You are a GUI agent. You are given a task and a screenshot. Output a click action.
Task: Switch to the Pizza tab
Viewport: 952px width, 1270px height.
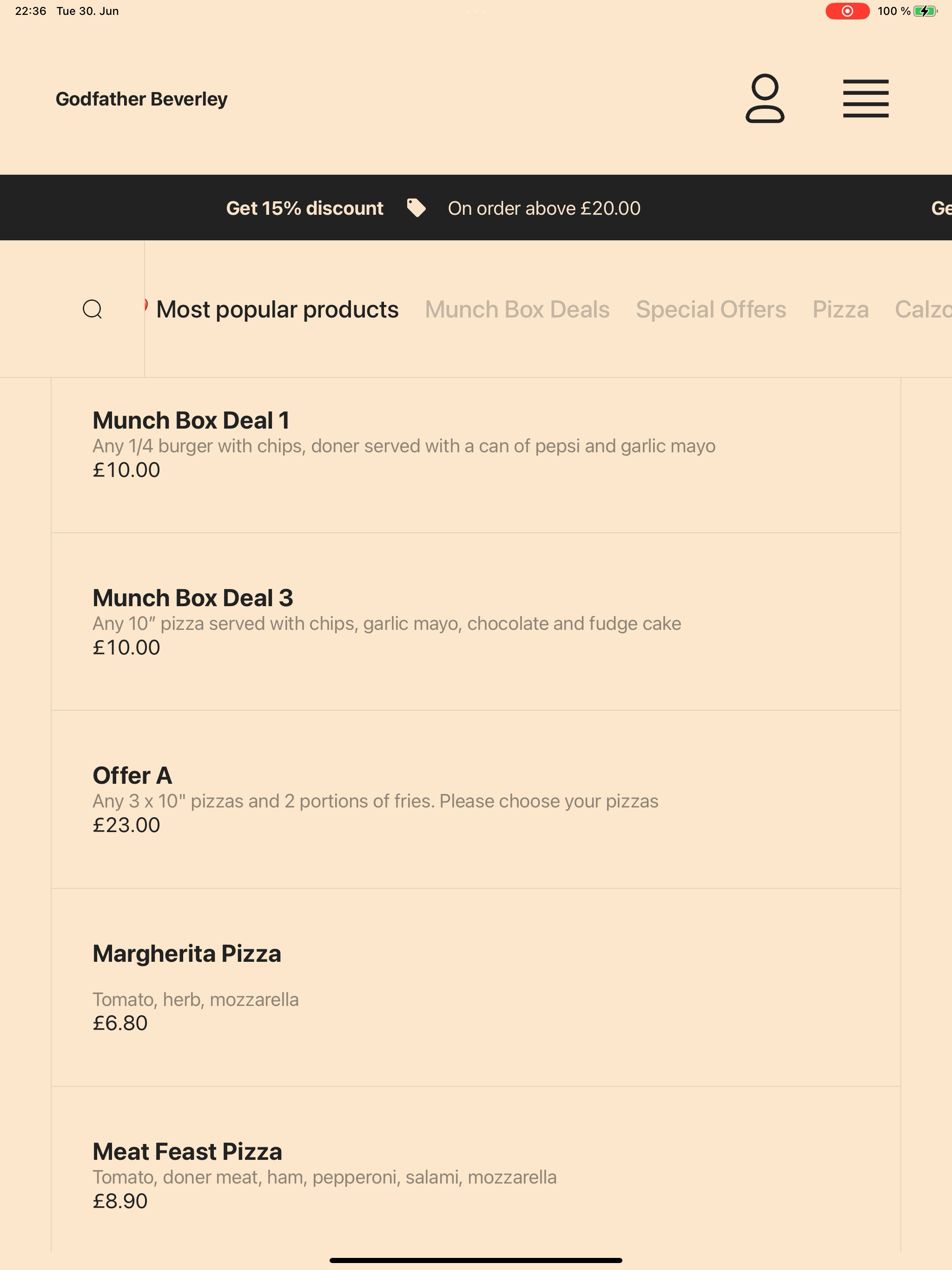(840, 310)
